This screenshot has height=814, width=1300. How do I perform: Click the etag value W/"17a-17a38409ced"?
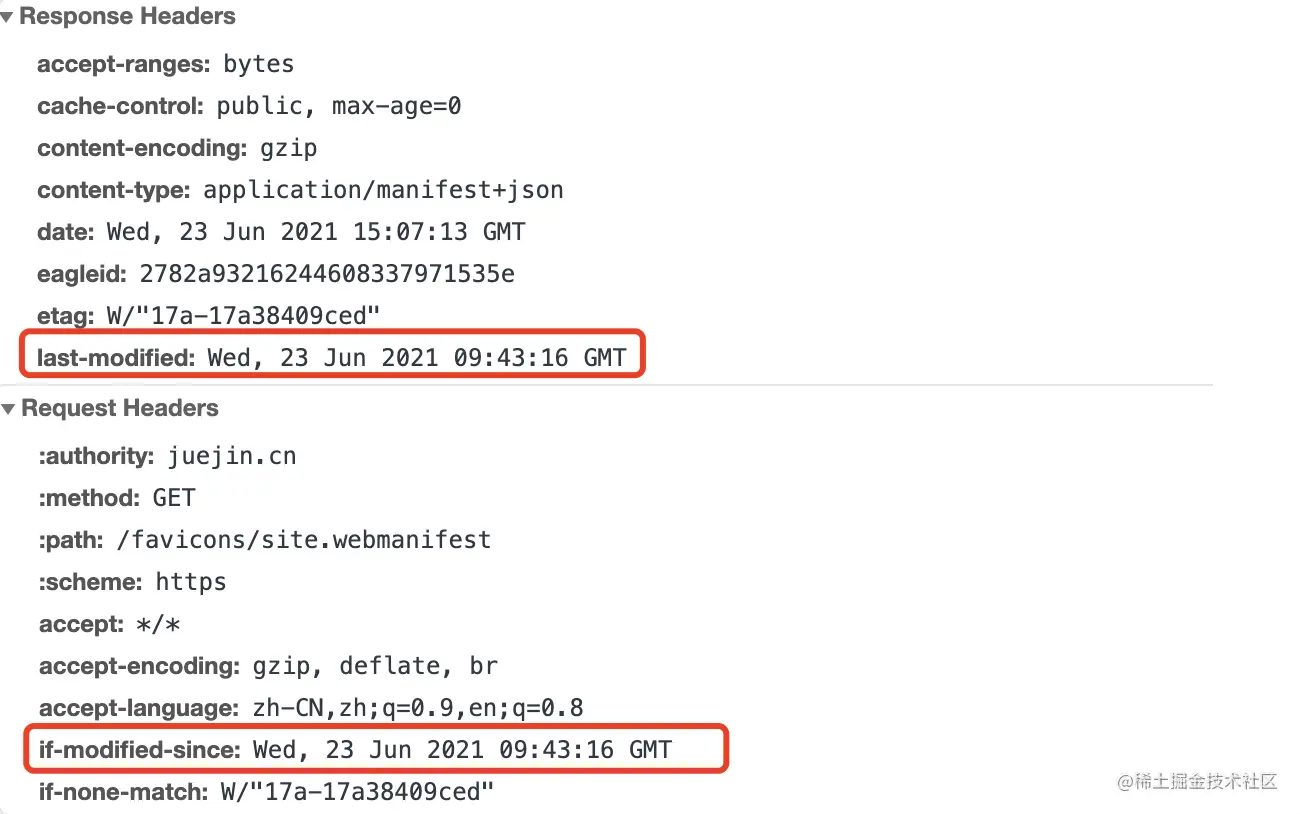pos(244,316)
